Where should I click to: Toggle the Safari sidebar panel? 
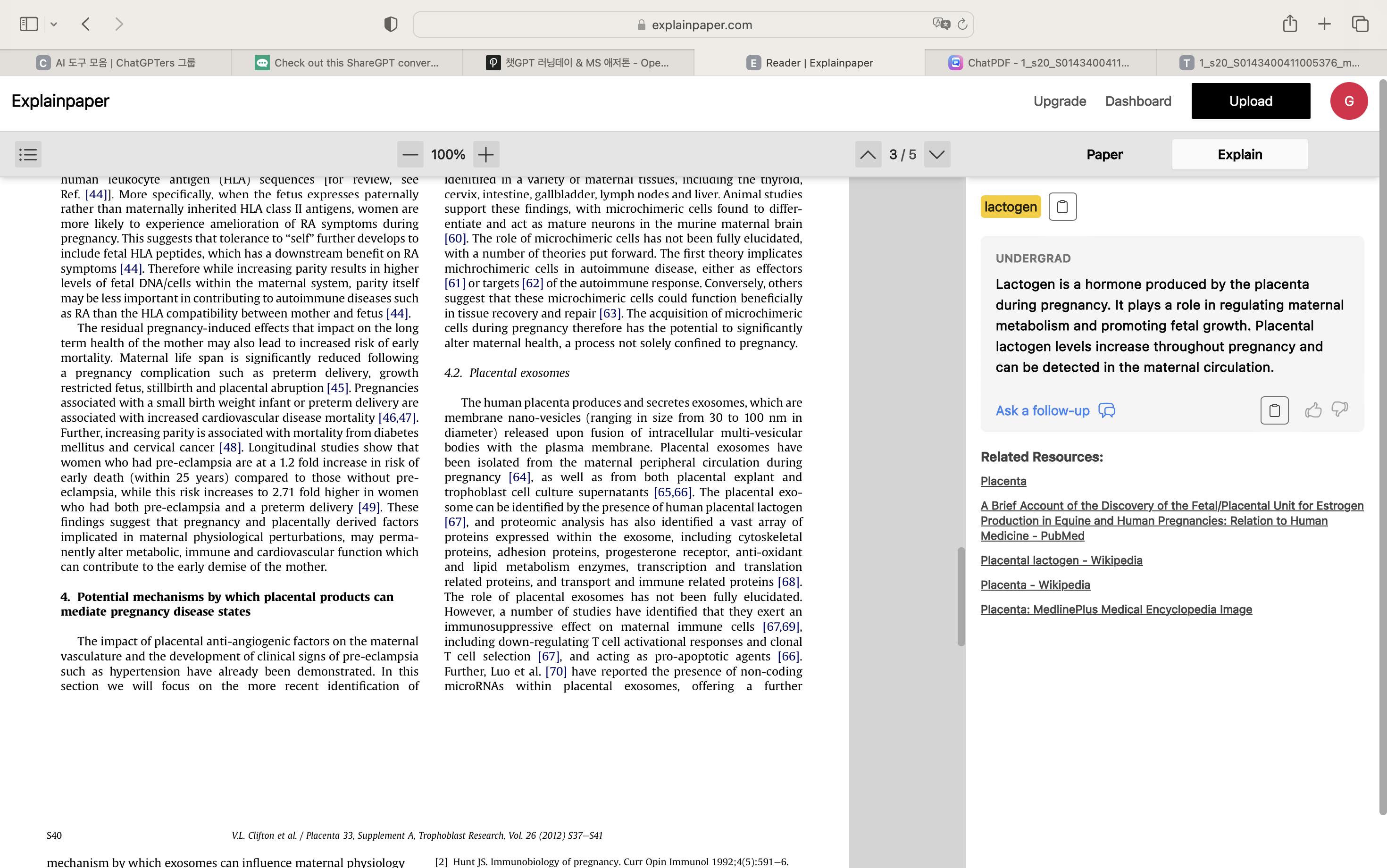point(29,24)
